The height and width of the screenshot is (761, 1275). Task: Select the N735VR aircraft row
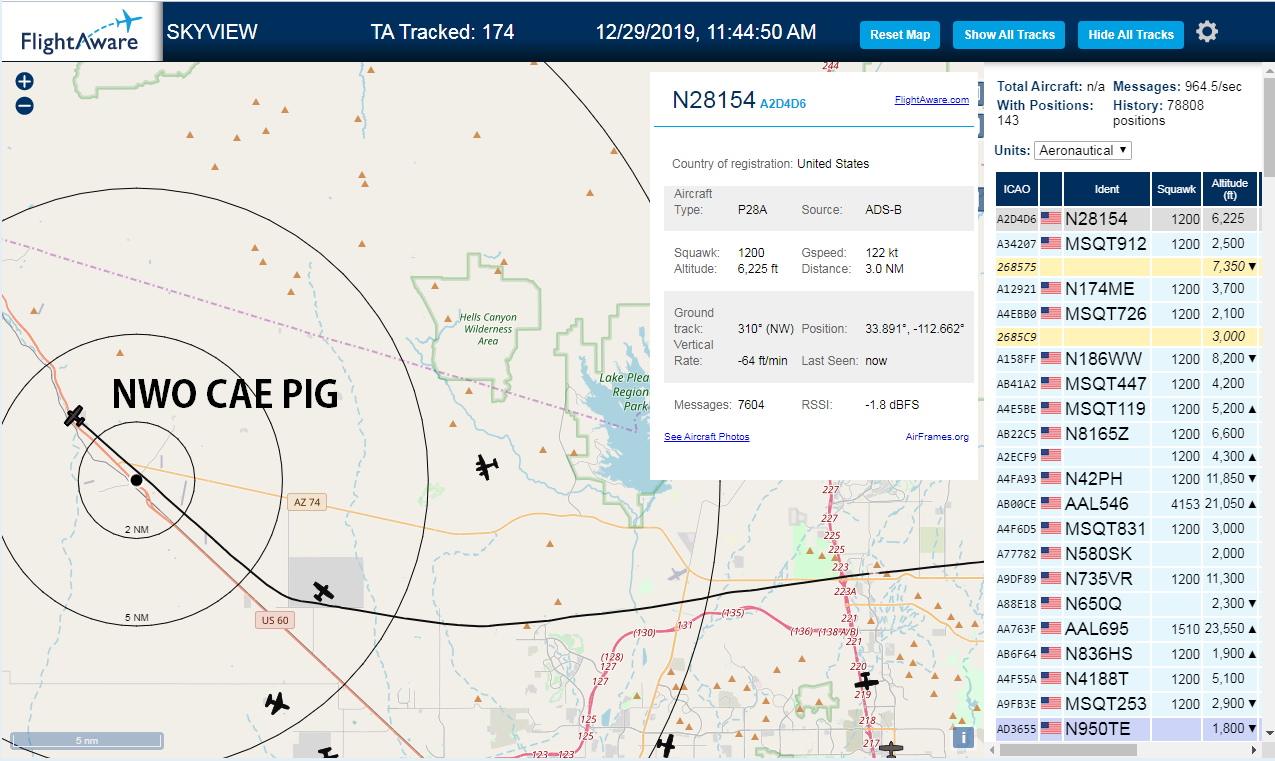[x=1127, y=578]
